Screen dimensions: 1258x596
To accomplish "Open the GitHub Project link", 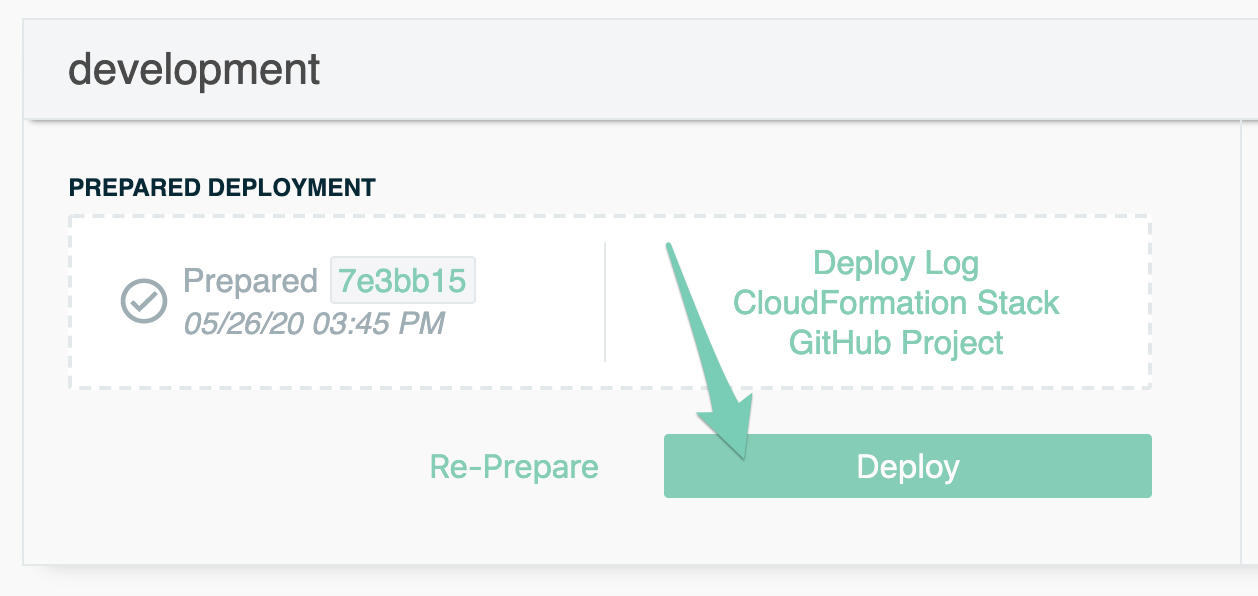I will coord(896,343).
